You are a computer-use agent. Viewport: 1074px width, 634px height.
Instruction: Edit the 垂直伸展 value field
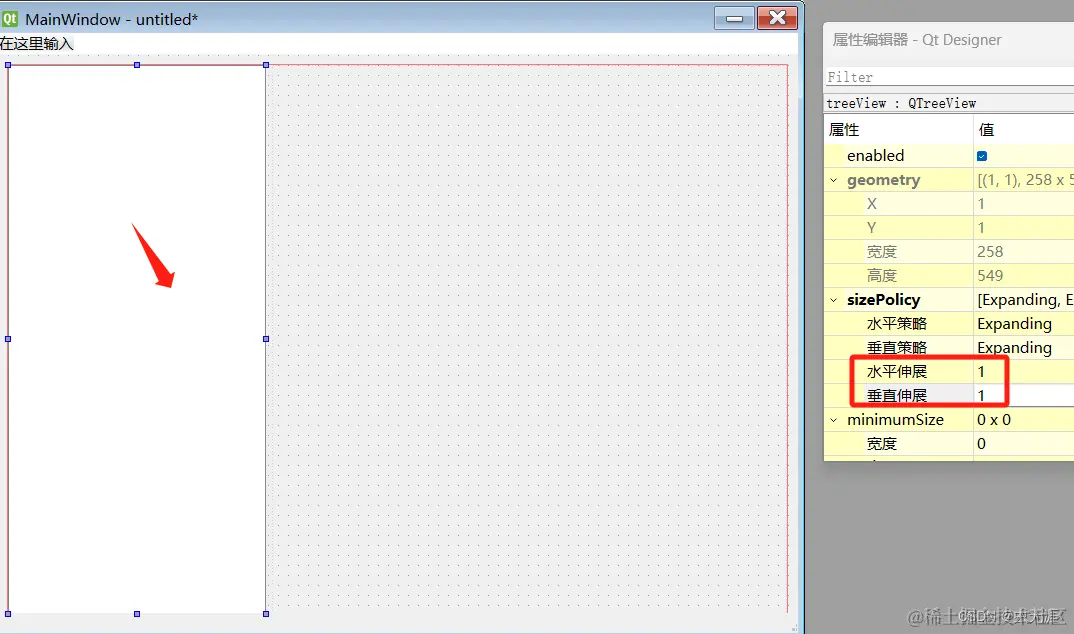[x=1024, y=396]
